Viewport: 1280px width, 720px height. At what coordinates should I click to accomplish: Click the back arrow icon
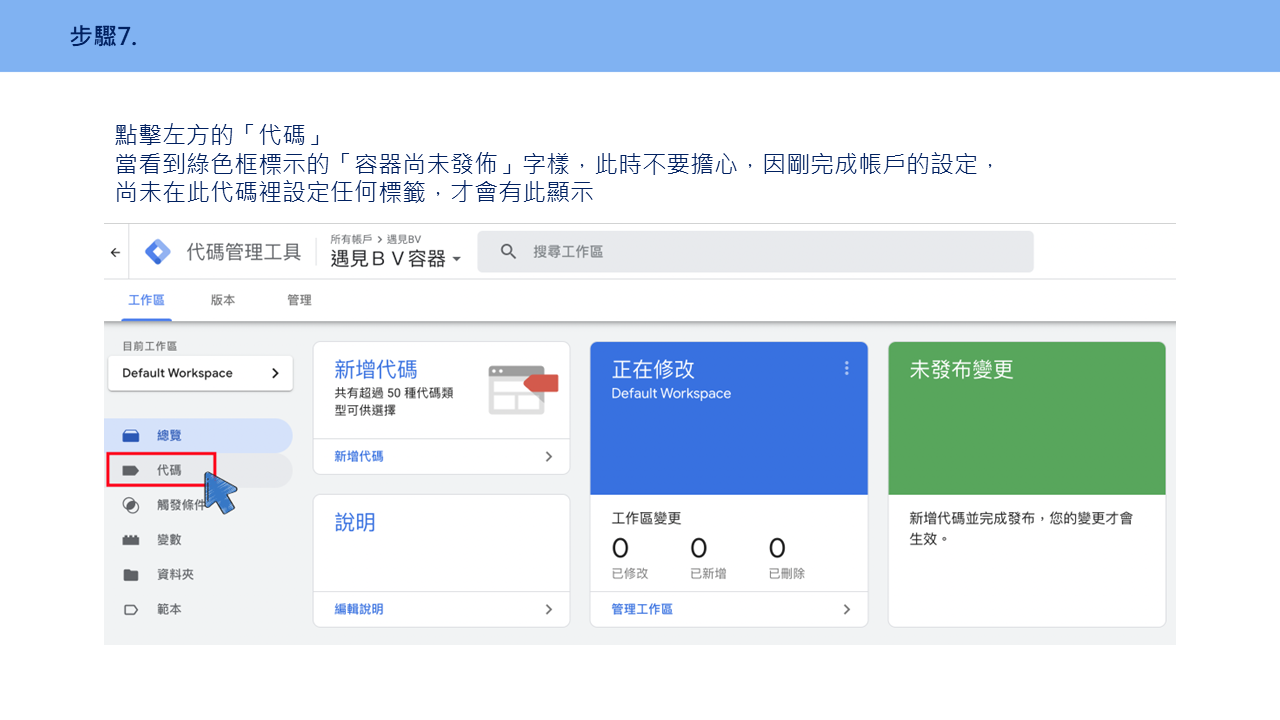click(x=115, y=252)
